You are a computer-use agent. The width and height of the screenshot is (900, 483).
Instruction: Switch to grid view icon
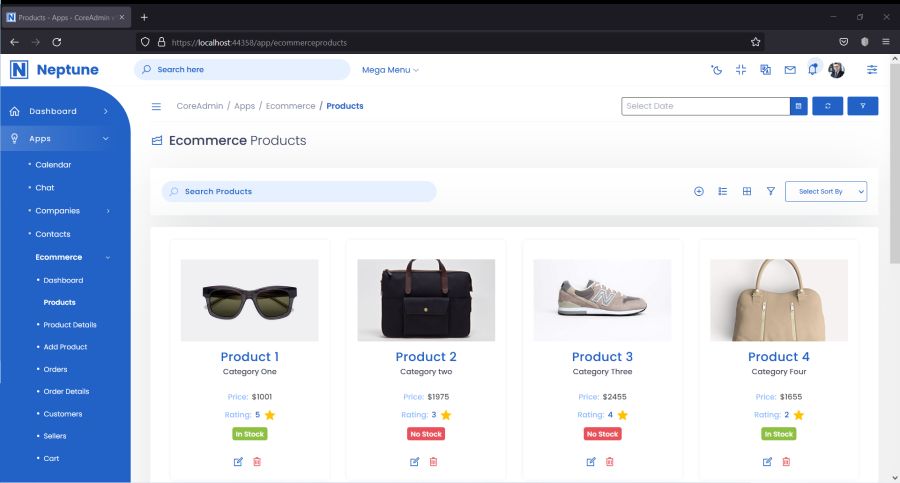point(747,191)
